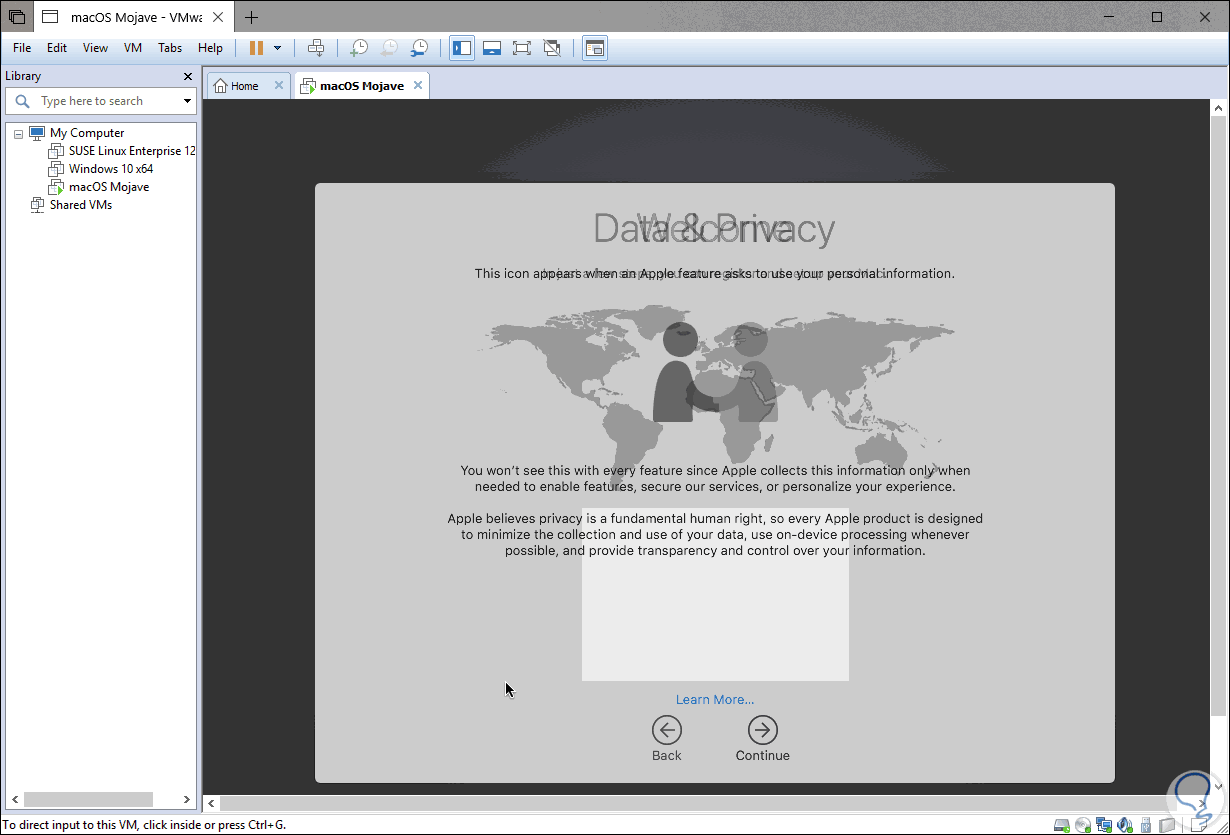The image size is (1230, 835).
Task: Select SUSE Linux Enterprise 12 VM
Action: click(132, 151)
